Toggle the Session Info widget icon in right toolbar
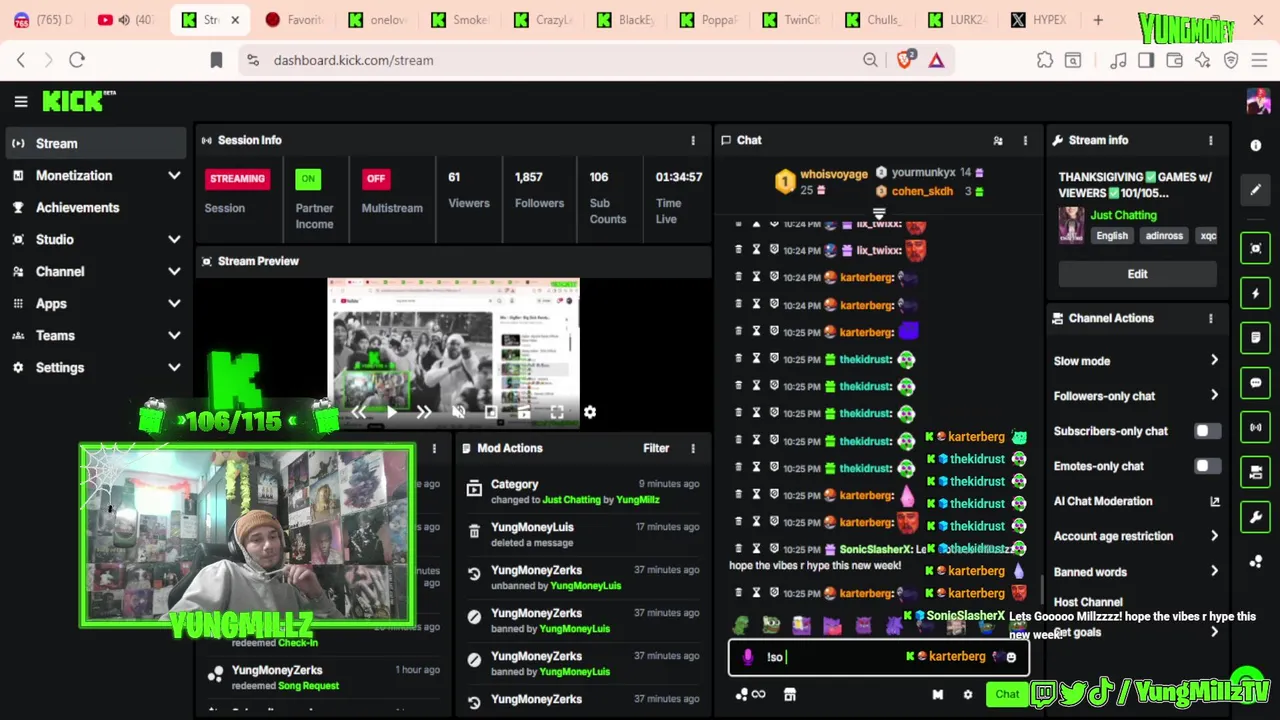The image size is (1280, 720). tap(1256, 428)
